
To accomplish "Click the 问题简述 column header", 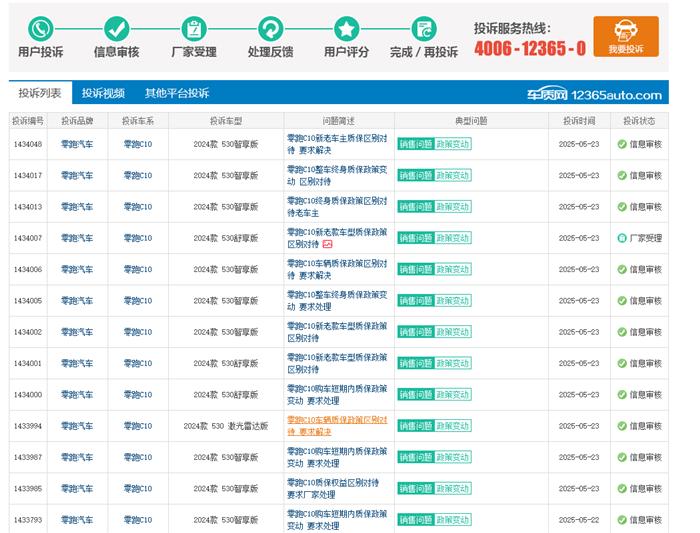I will (x=339, y=121).
